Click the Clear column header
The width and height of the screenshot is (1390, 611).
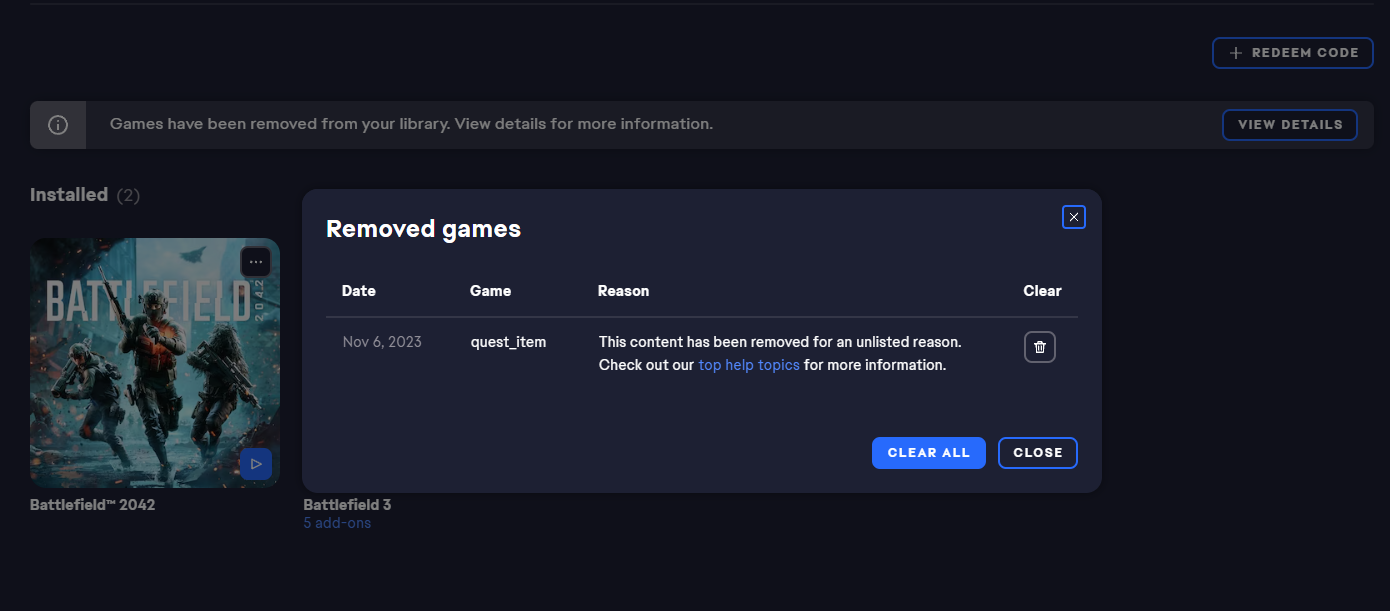coord(1042,290)
